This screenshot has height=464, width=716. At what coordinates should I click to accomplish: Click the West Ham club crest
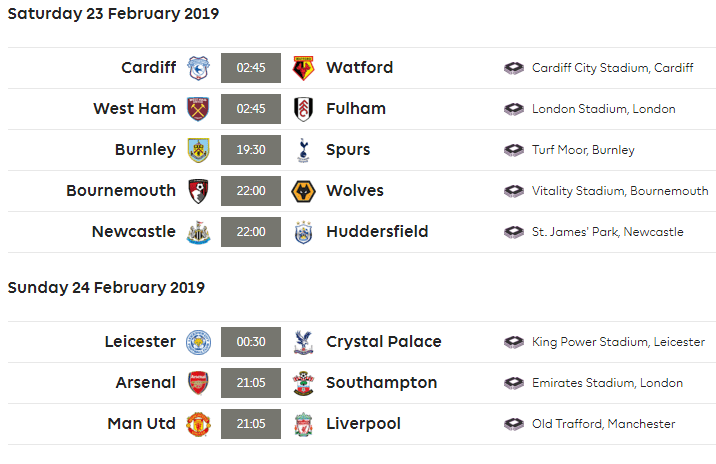pos(197,109)
